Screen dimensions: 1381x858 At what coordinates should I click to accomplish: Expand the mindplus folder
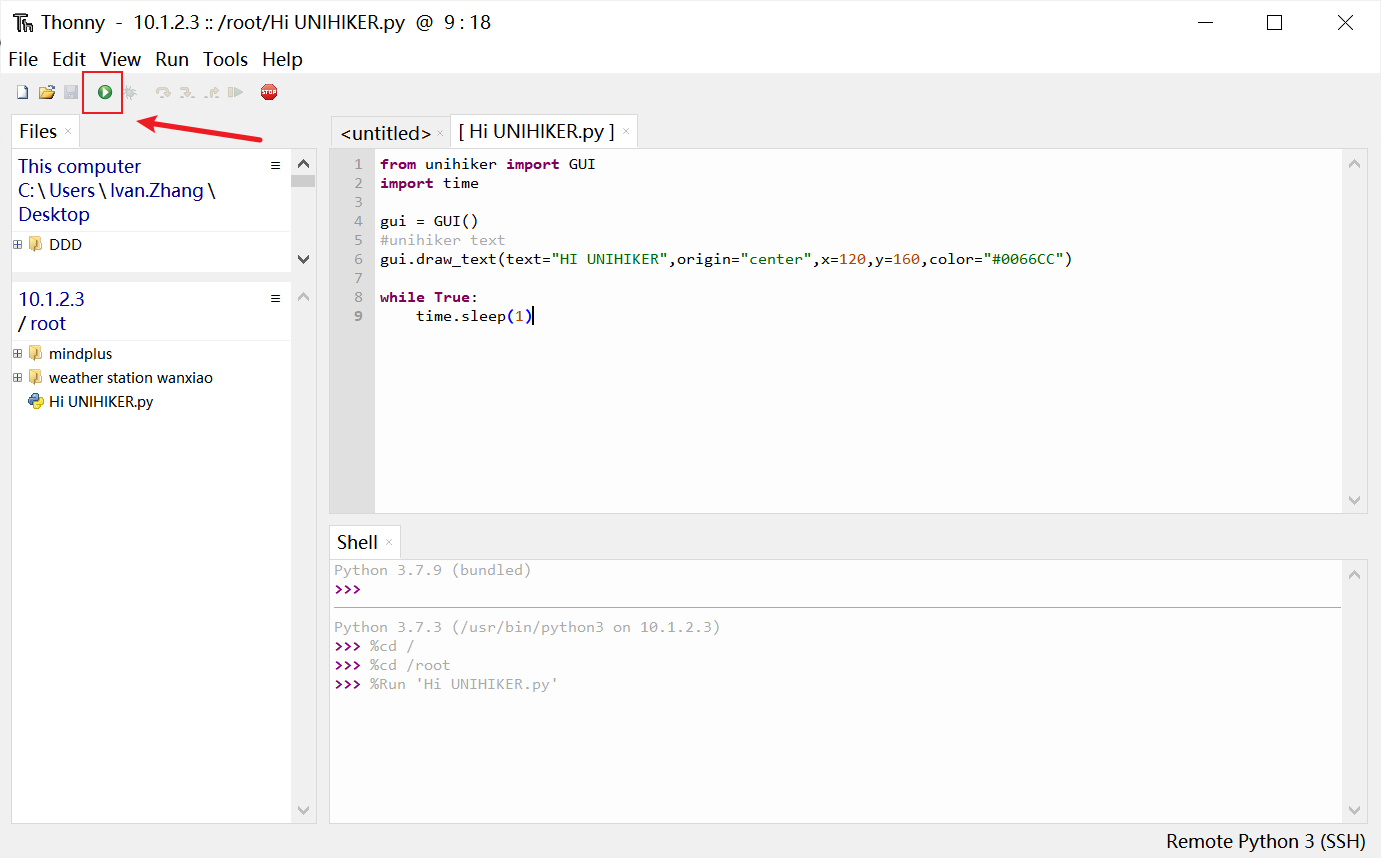pyautogui.click(x=17, y=353)
